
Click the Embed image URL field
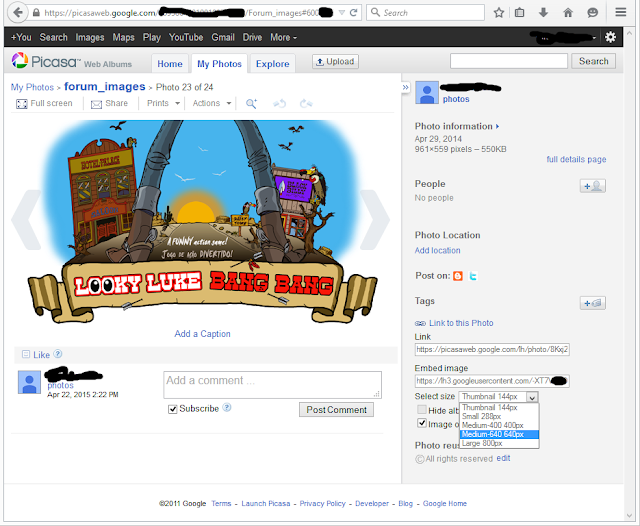tap(492, 381)
